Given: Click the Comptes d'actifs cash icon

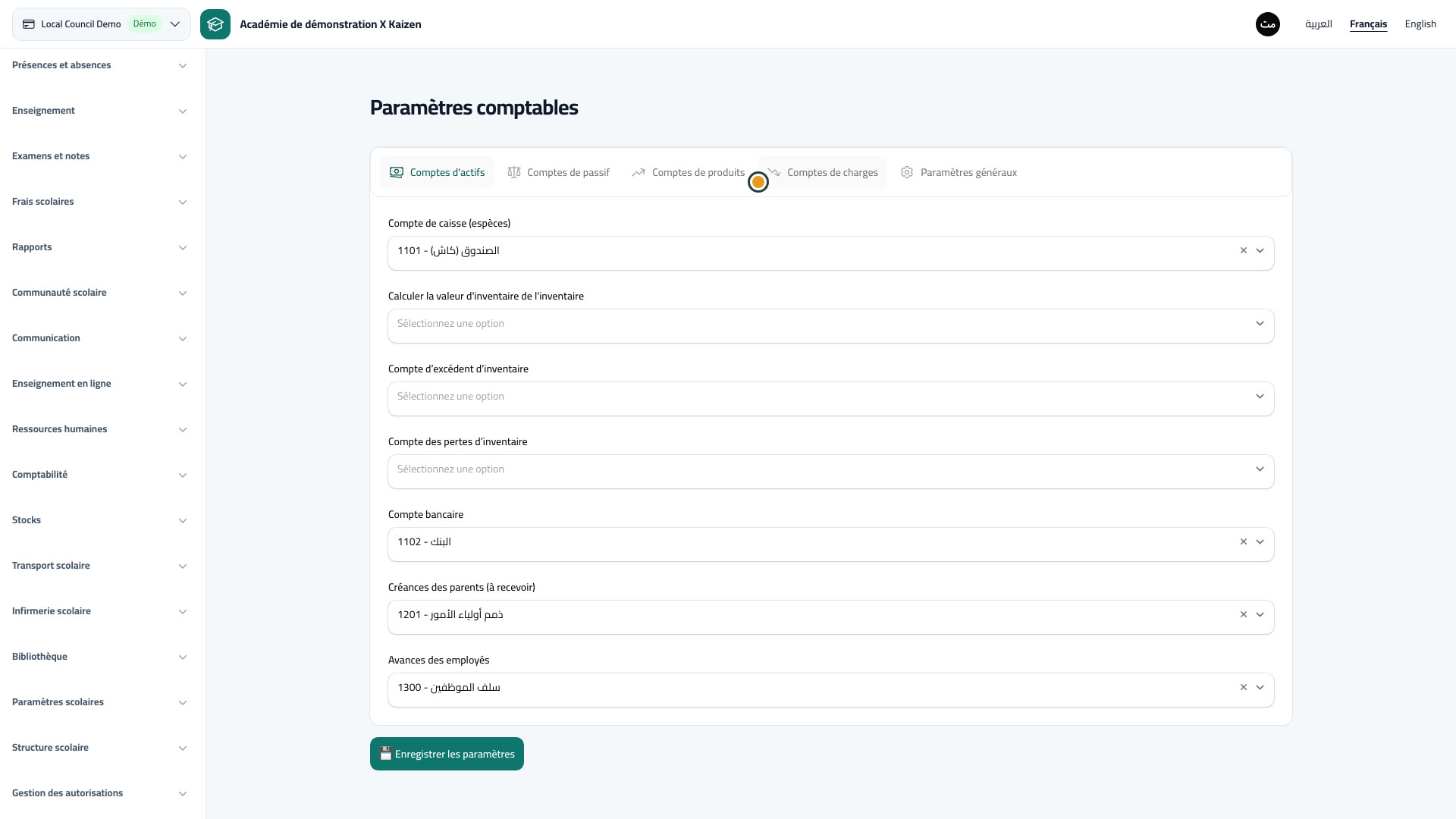Looking at the screenshot, I should [397, 172].
